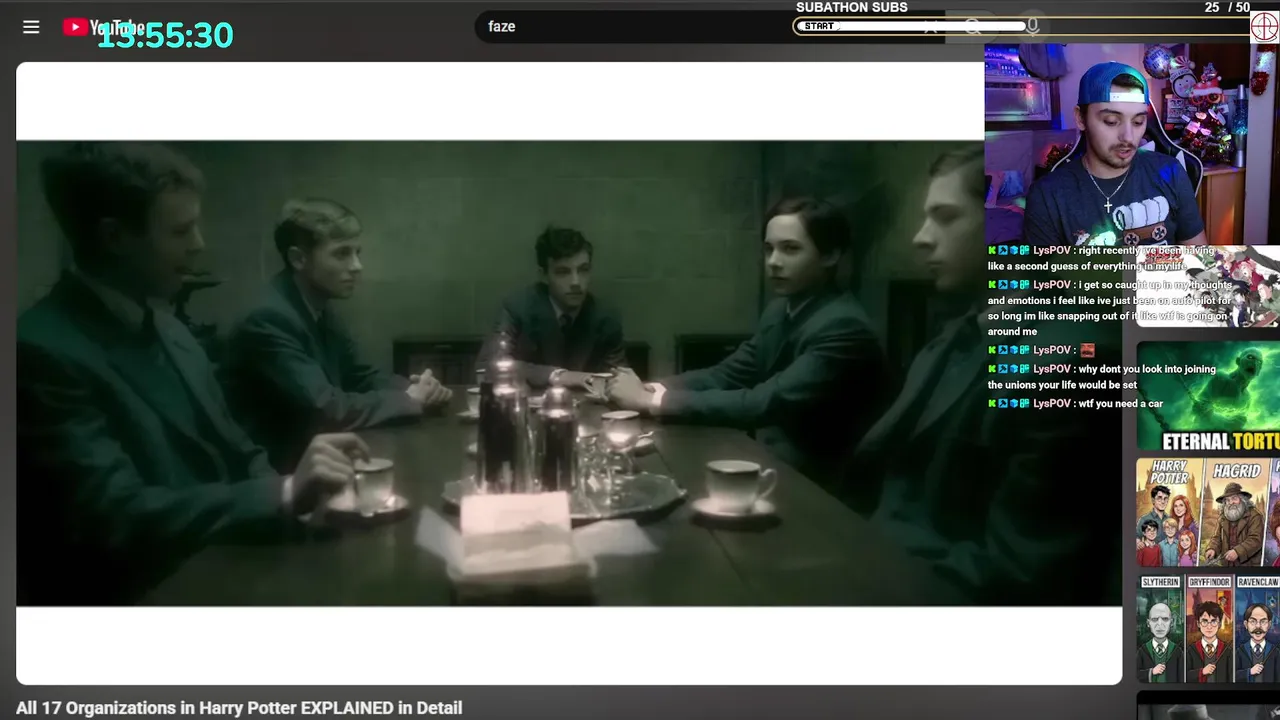Viewport: 1280px width, 720px height.
Task: Click the chat message starting 'i get so caught up'
Action: [x=1110, y=308]
